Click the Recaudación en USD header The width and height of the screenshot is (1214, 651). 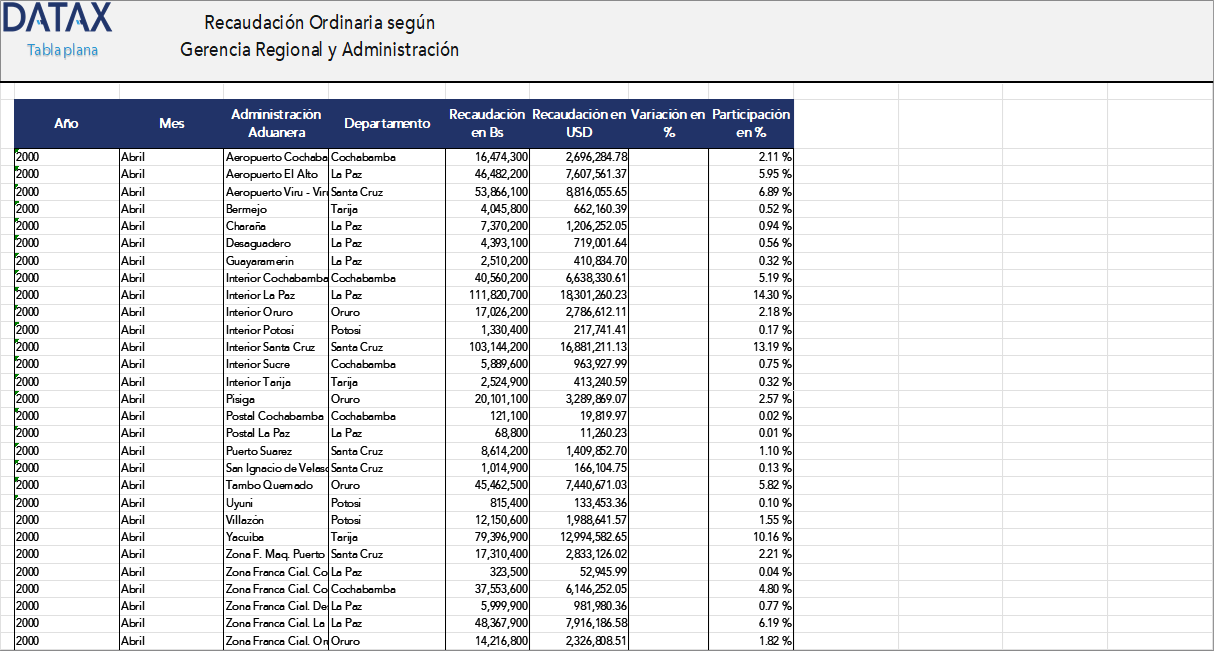tap(578, 124)
